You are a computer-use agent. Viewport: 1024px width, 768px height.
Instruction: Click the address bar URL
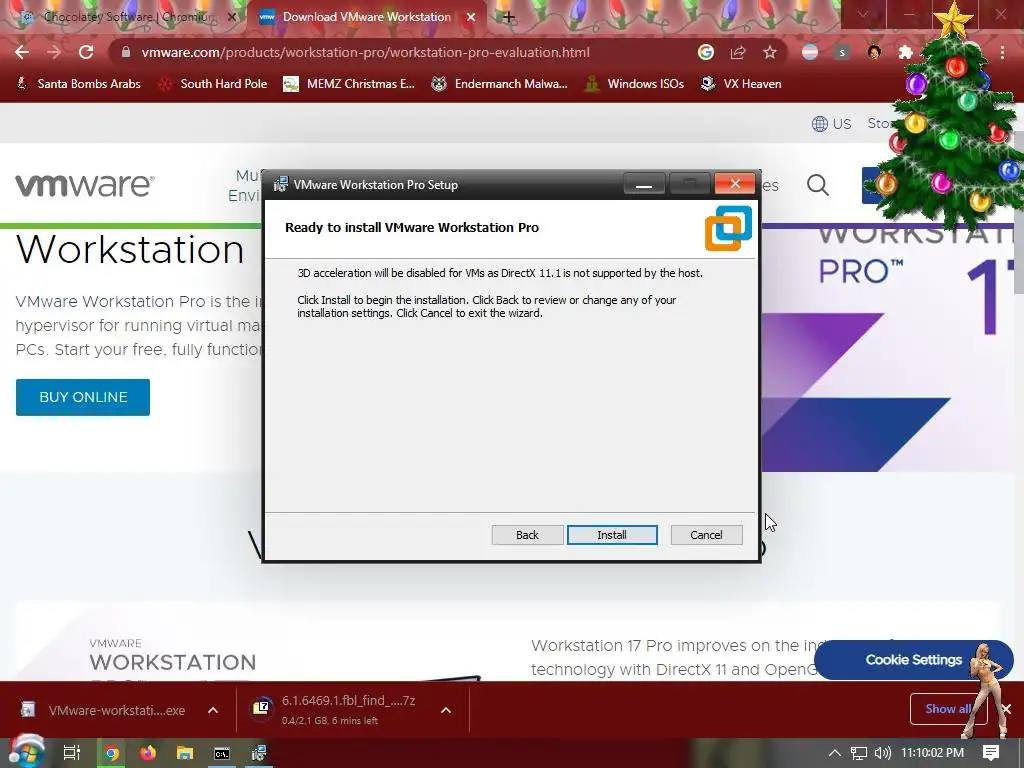pyautogui.click(x=365, y=52)
